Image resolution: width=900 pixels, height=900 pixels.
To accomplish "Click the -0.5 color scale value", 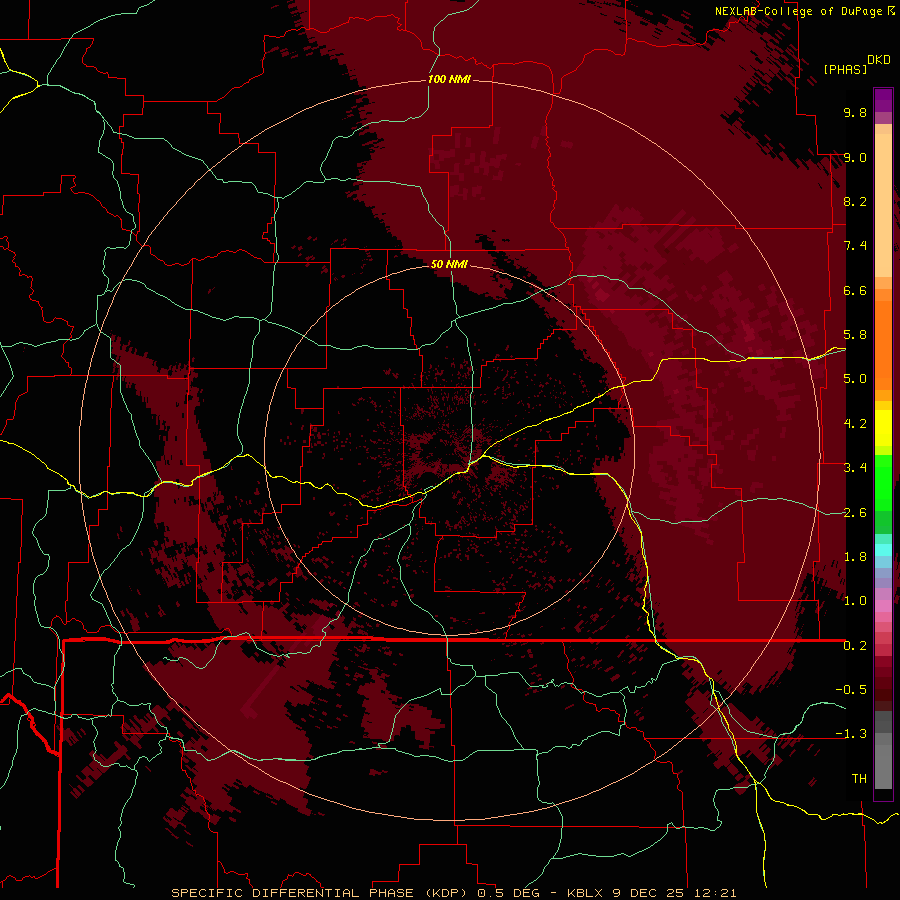I will [851, 690].
